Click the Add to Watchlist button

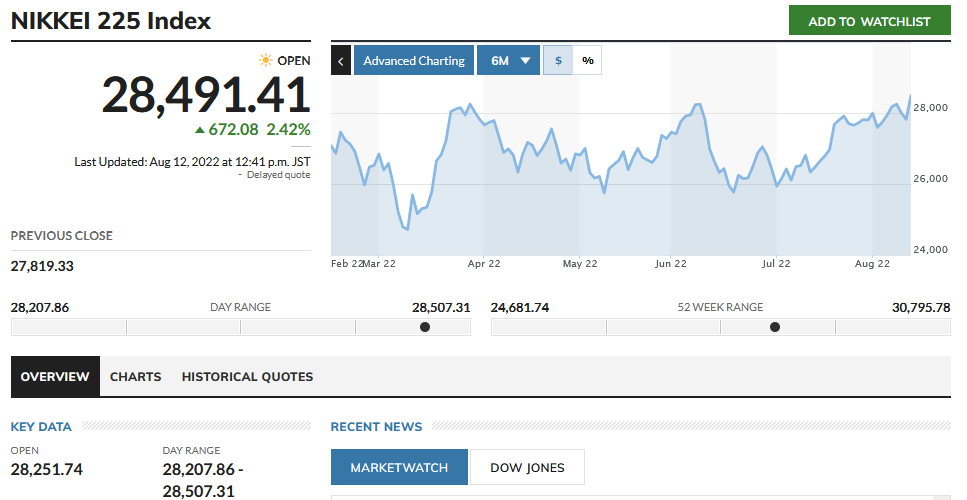point(870,20)
